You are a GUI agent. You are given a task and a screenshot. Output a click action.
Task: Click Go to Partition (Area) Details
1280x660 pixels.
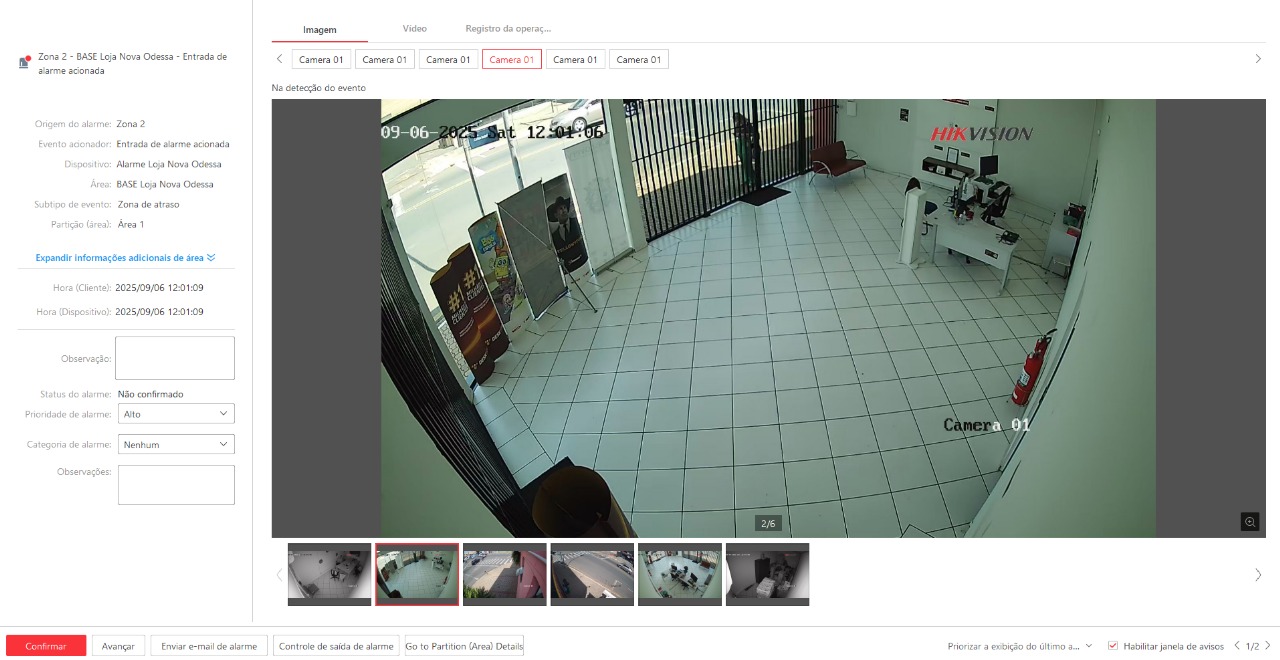tap(463, 646)
